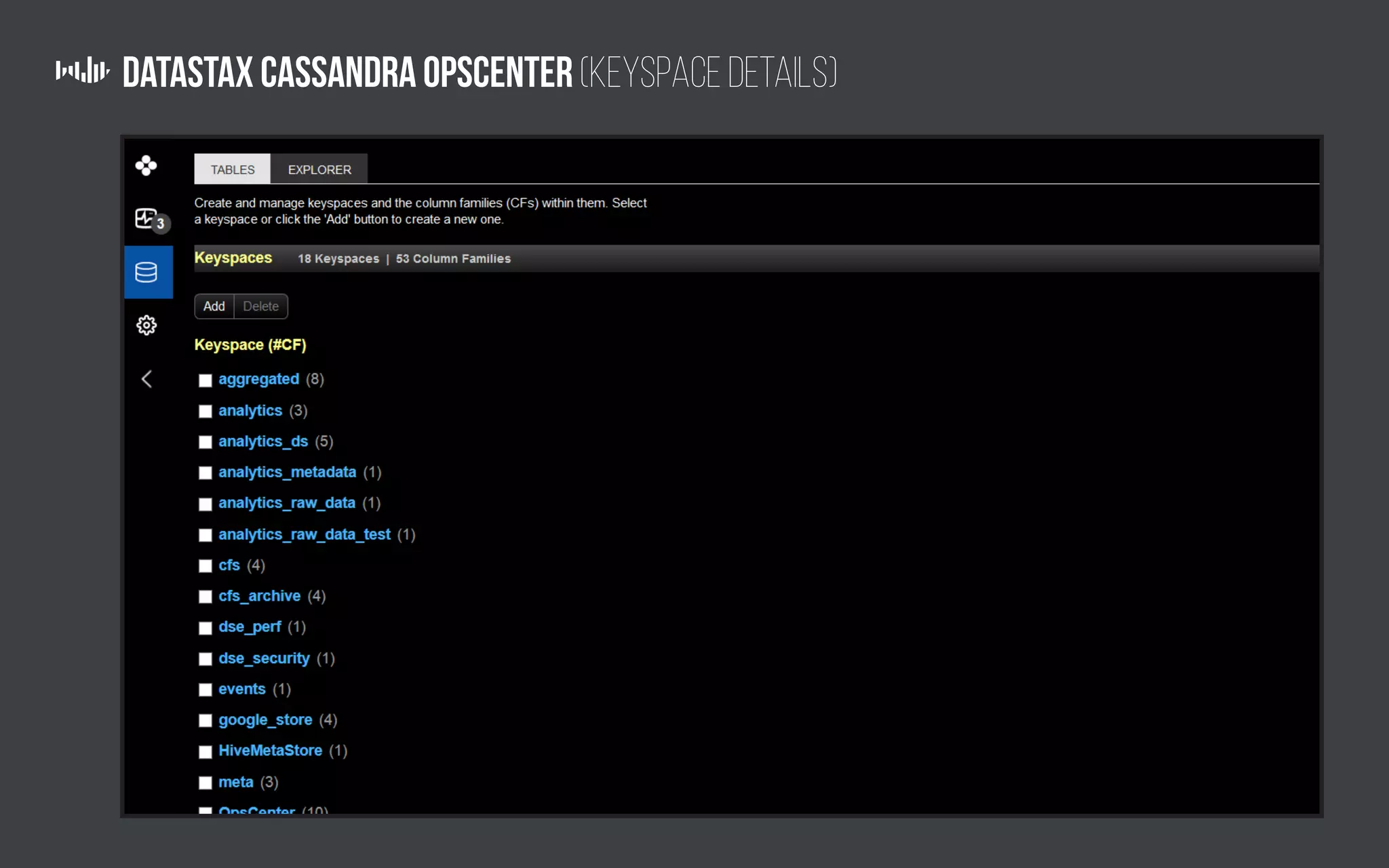Check the dse_perf checkbox
This screenshot has width=1389, height=868.
pos(206,628)
